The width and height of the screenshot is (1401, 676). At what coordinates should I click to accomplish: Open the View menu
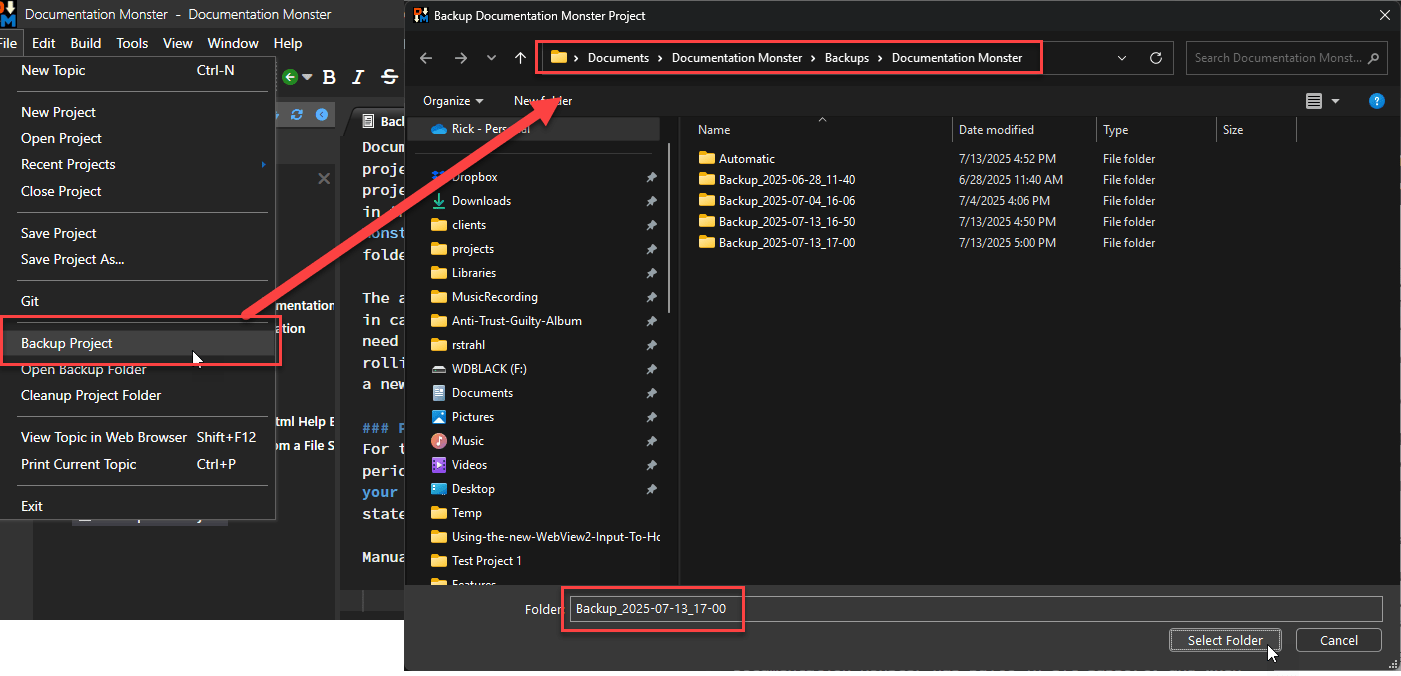click(178, 43)
